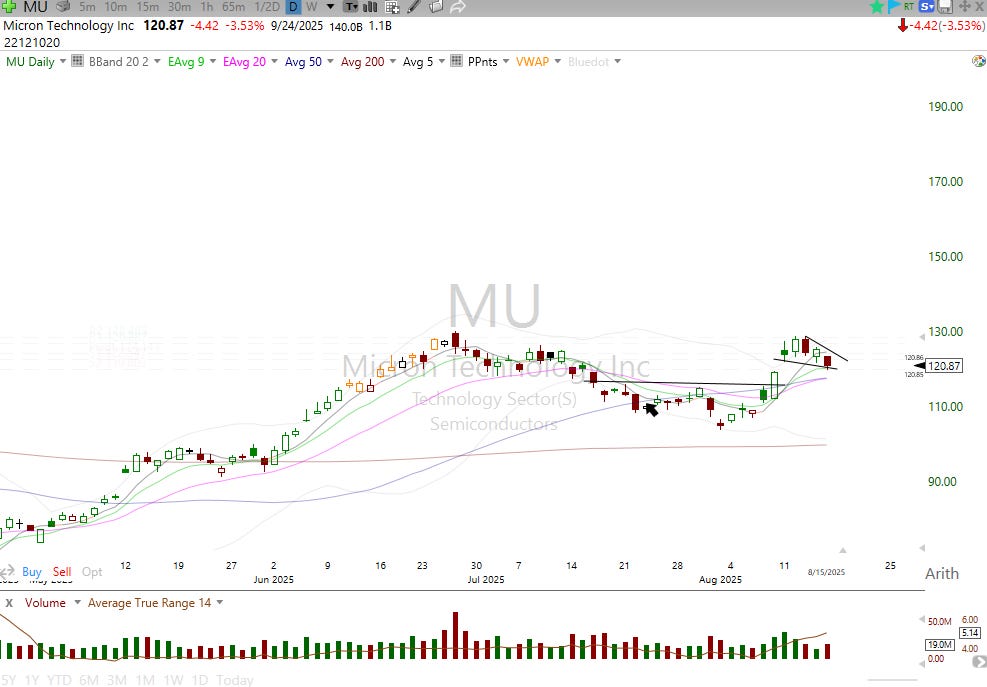Click the MU symbol in the title bar
This screenshot has width=987, height=687.
(36, 7)
